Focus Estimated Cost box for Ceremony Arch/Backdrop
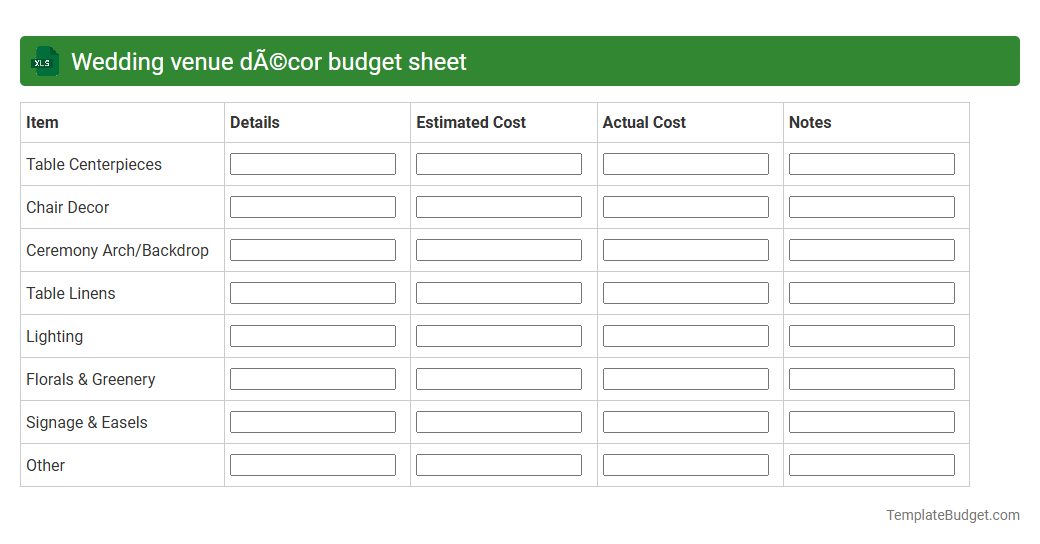 [499, 250]
